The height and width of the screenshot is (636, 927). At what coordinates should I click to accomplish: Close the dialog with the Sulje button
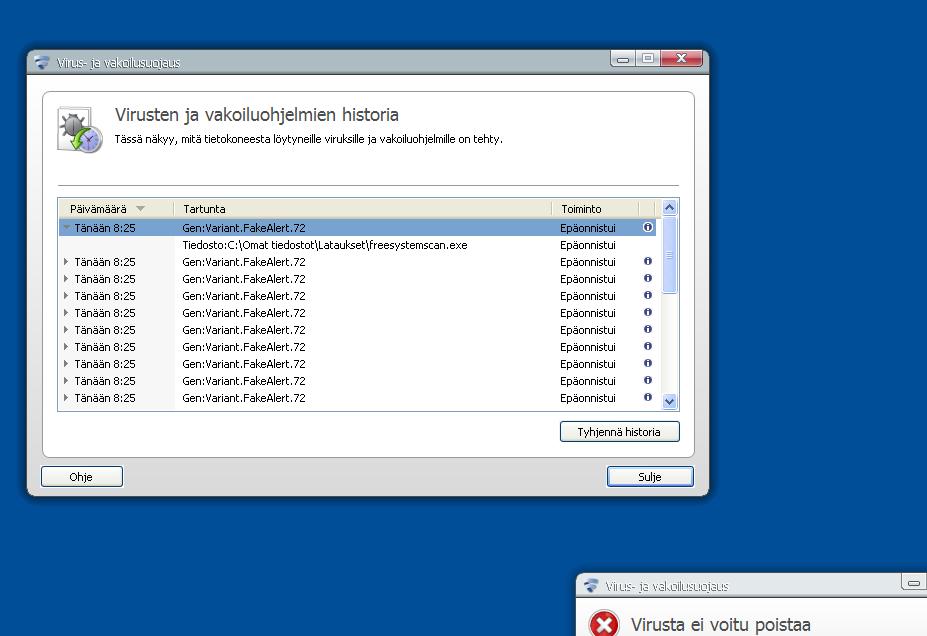pos(649,477)
